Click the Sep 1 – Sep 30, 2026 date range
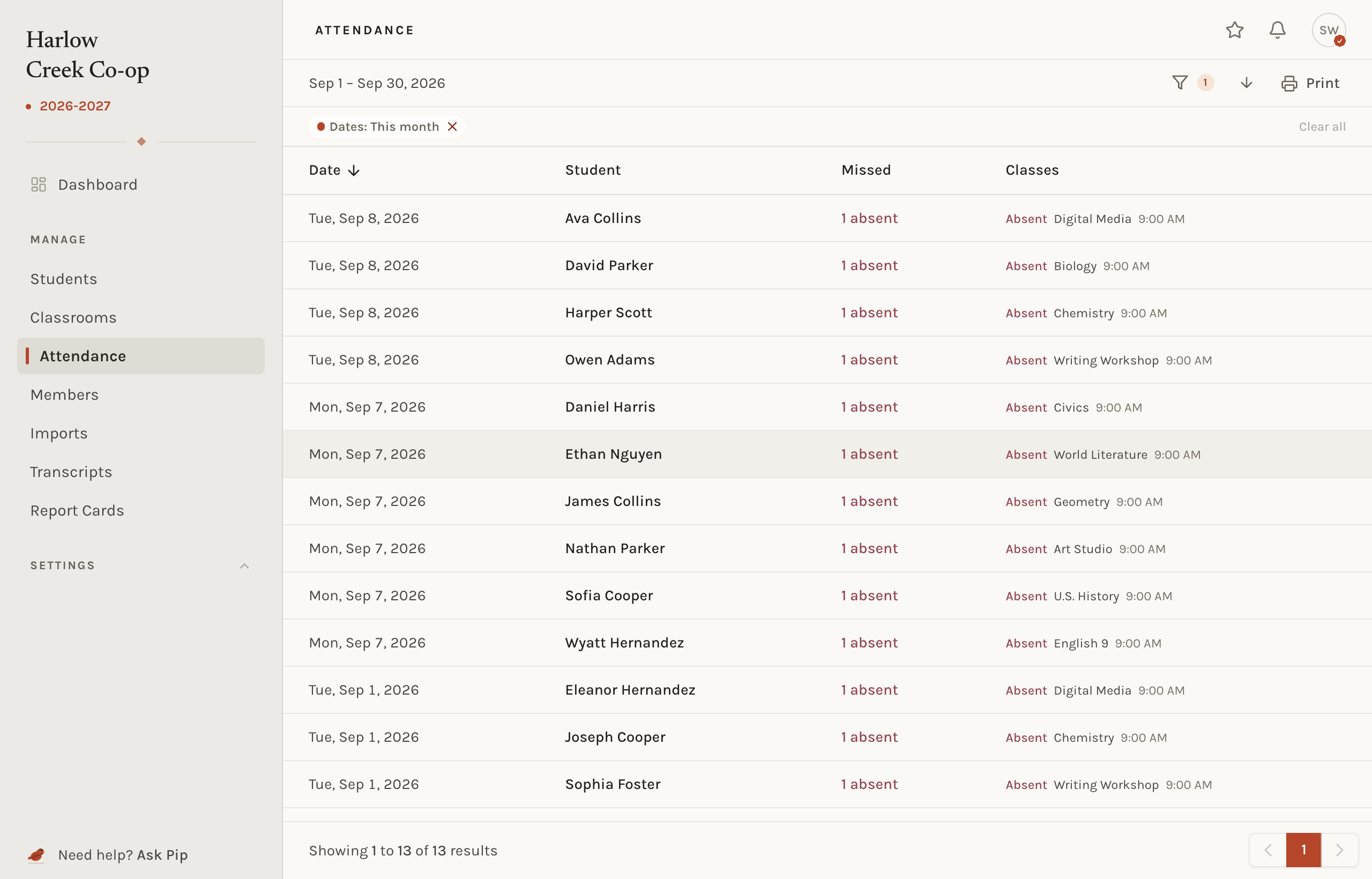Viewport: 1372px width, 879px height. tap(377, 83)
